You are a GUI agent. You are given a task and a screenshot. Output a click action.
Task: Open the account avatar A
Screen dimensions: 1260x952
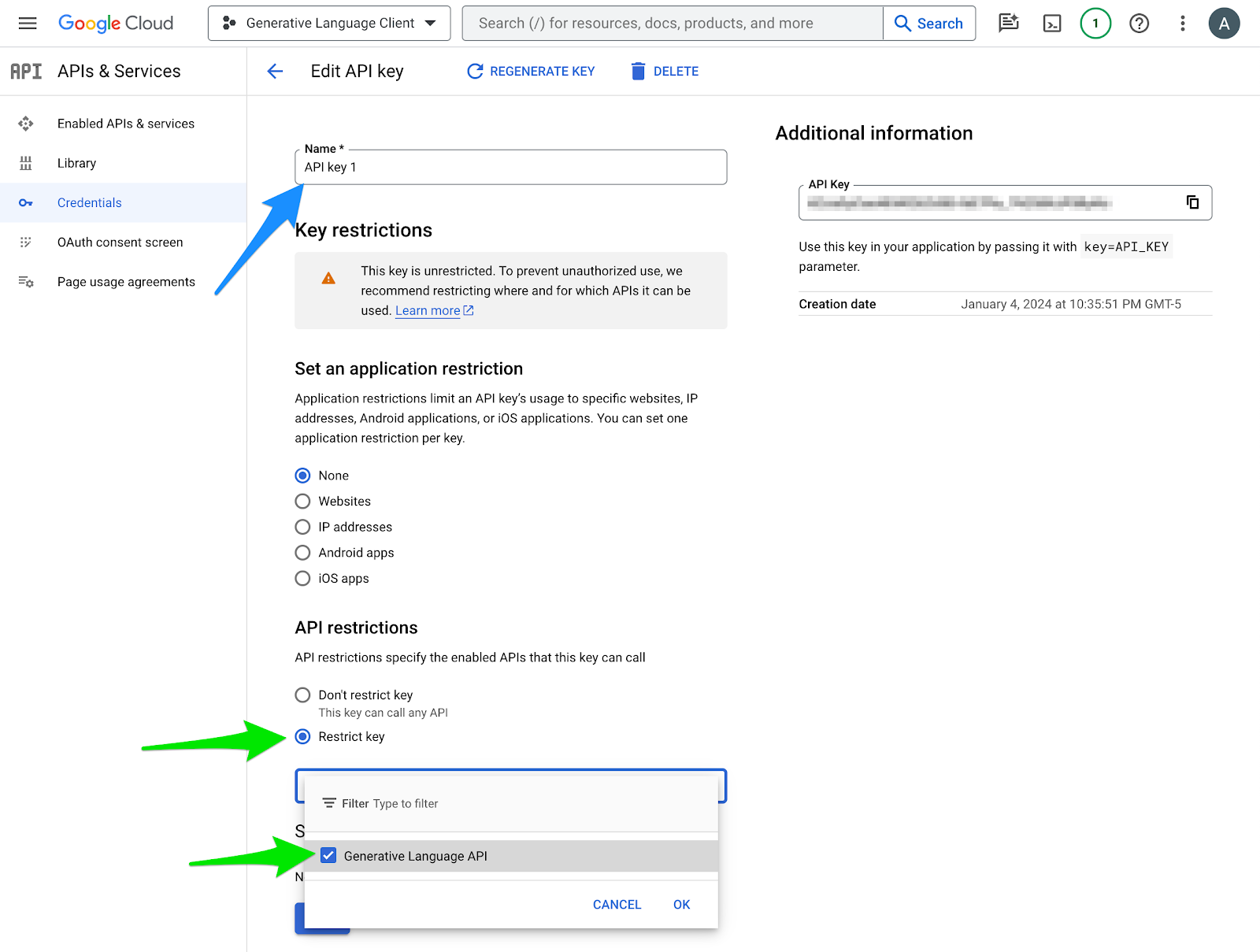1224,24
